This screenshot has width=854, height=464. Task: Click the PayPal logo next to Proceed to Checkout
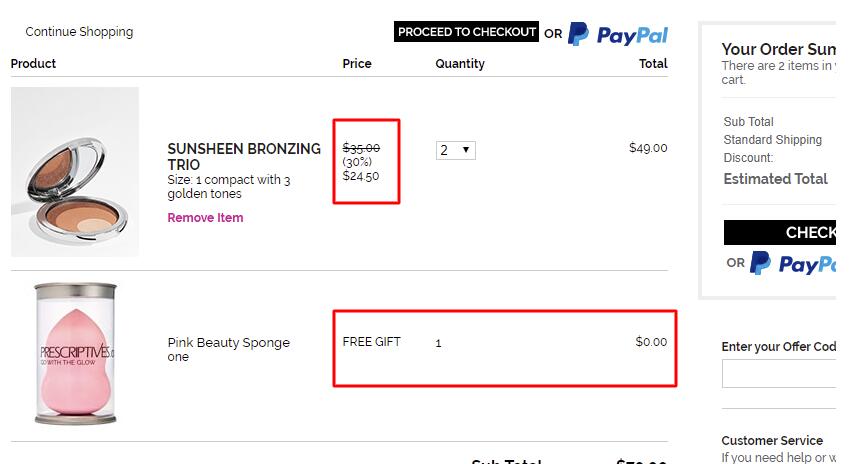pos(618,34)
